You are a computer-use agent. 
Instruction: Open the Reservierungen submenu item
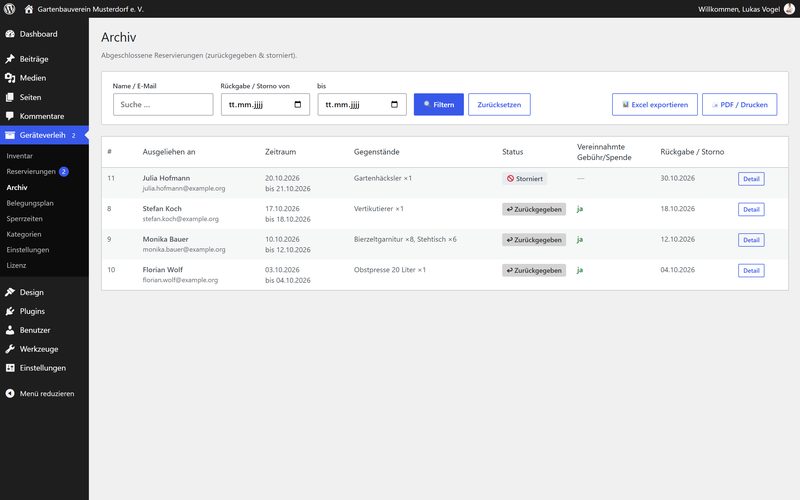31,171
